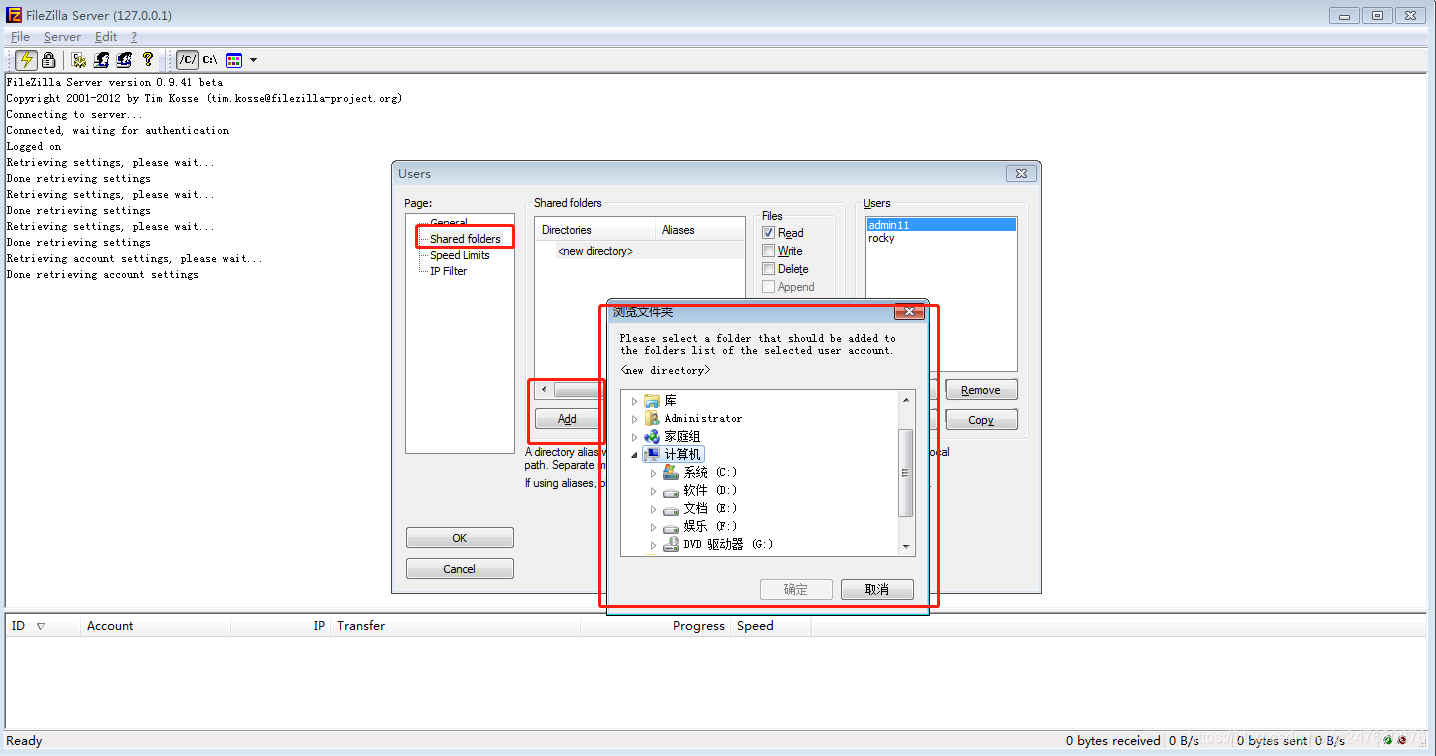This screenshot has height=756, width=1436.
Task: Select the 系统 (C:) drive
Action: click(x=700, y=472)
